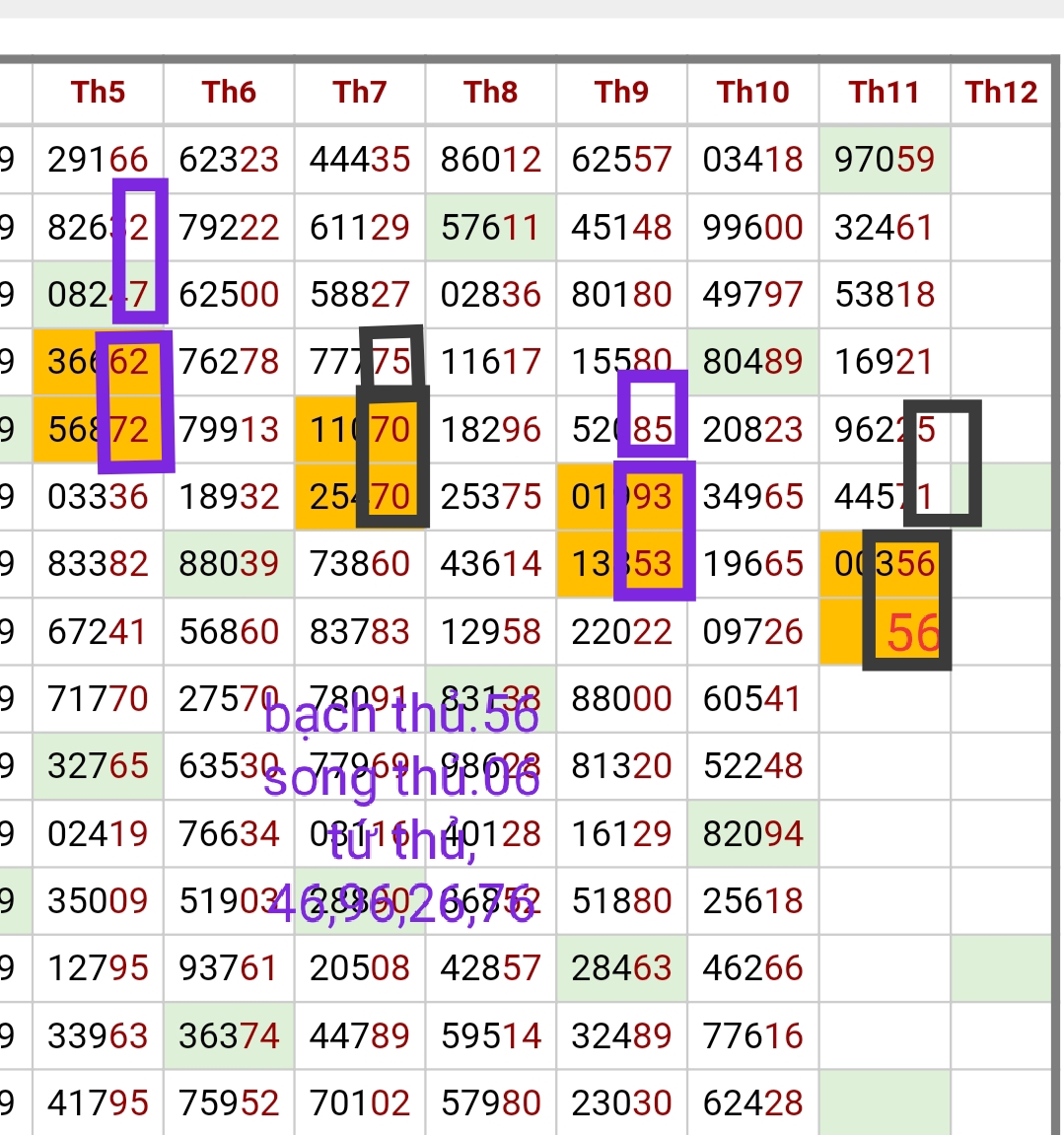Screen dimensions: 1064x1135
Task: Select the cell with number 86012
Action: [x=491, y=160]
